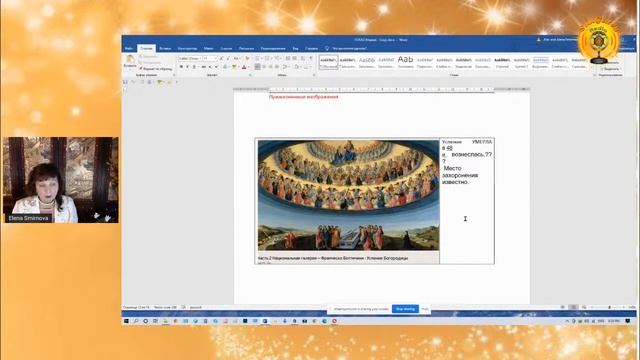This screenshot has height=360, width=640.
Task: Click the numbered list icon
Action: [x=267, y=58]
